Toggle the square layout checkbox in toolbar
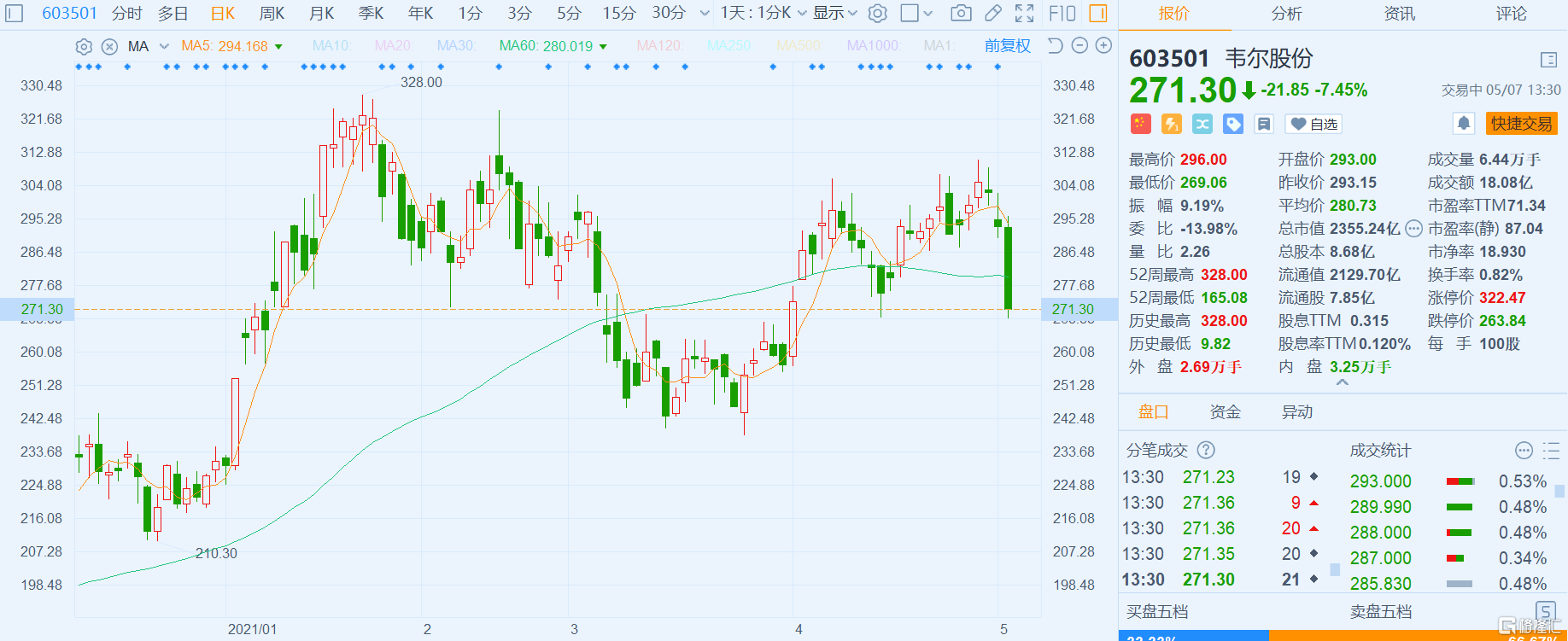 point(910,13)
